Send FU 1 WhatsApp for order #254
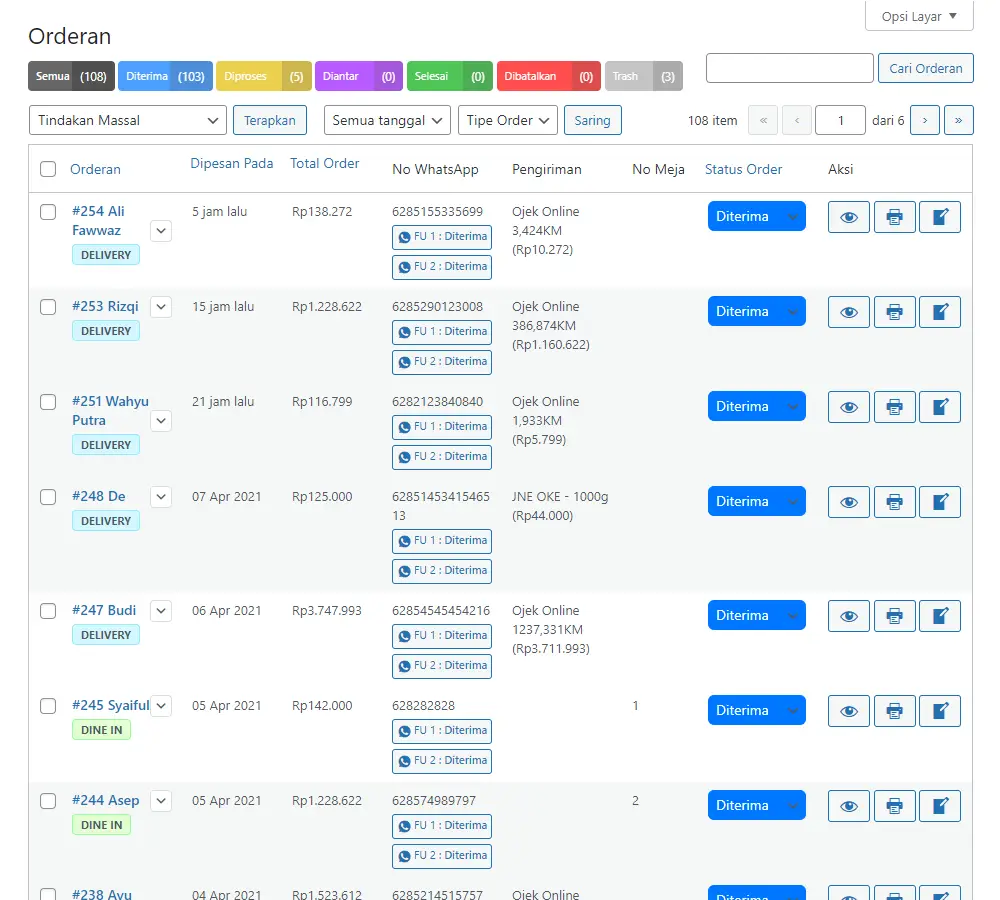This screenshot has width=1000, height=900. (442, 237)
